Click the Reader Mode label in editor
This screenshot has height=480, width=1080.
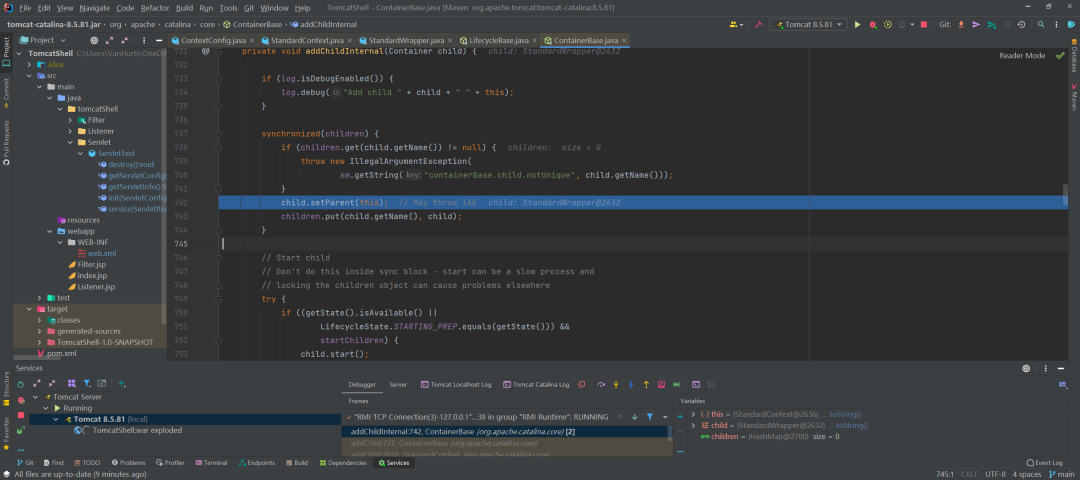[1022, 56]
